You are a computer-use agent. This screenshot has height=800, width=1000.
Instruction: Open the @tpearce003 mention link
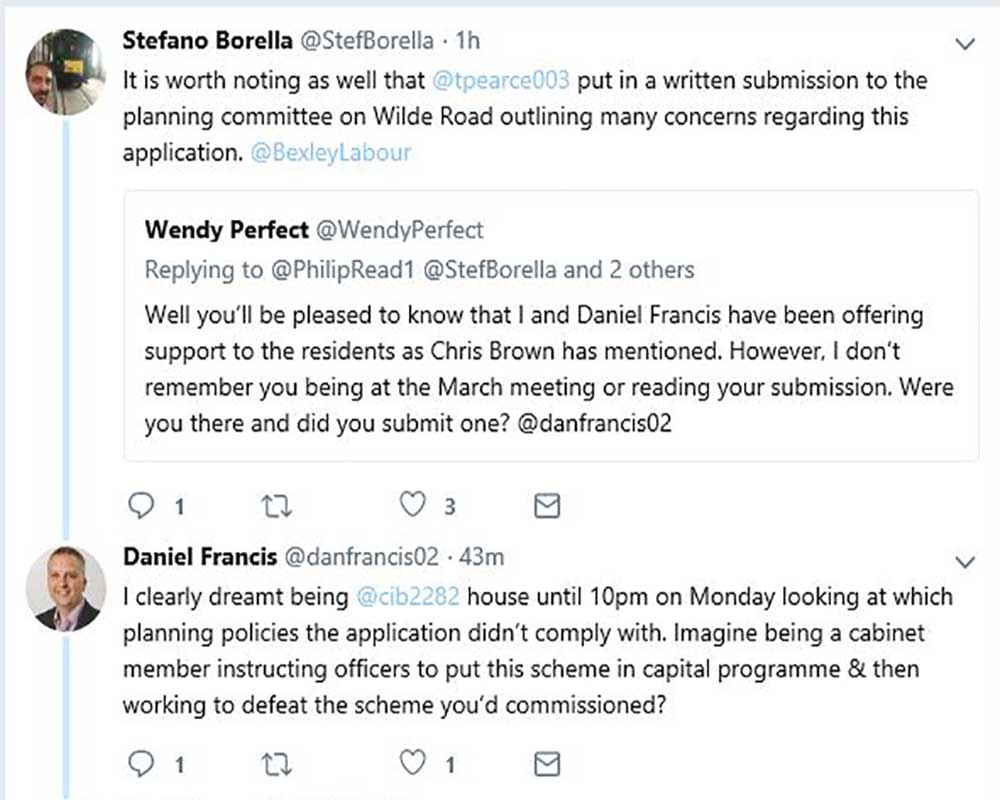(500, 80)
